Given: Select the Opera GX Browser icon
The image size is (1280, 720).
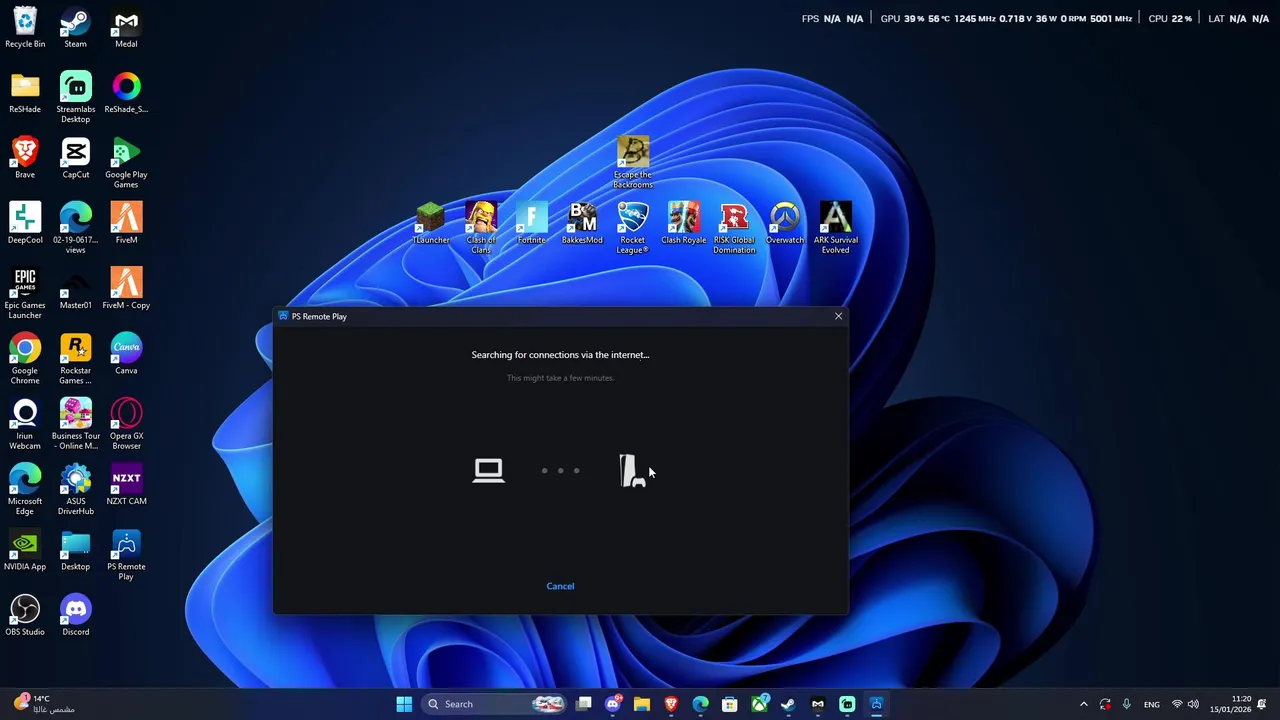Looking at the screenshot, I should (126, 425).
